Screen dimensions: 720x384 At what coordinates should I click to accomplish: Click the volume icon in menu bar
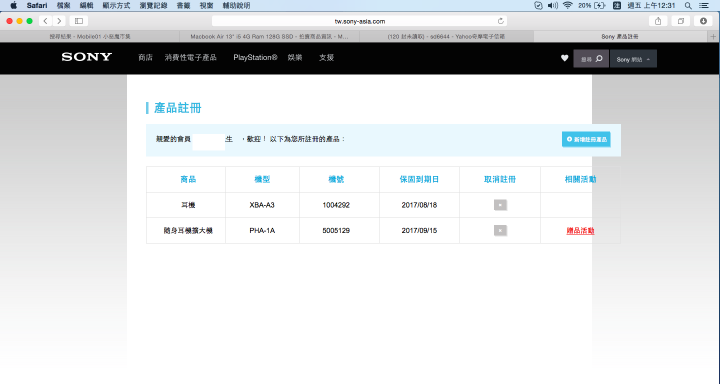point(553,6)
